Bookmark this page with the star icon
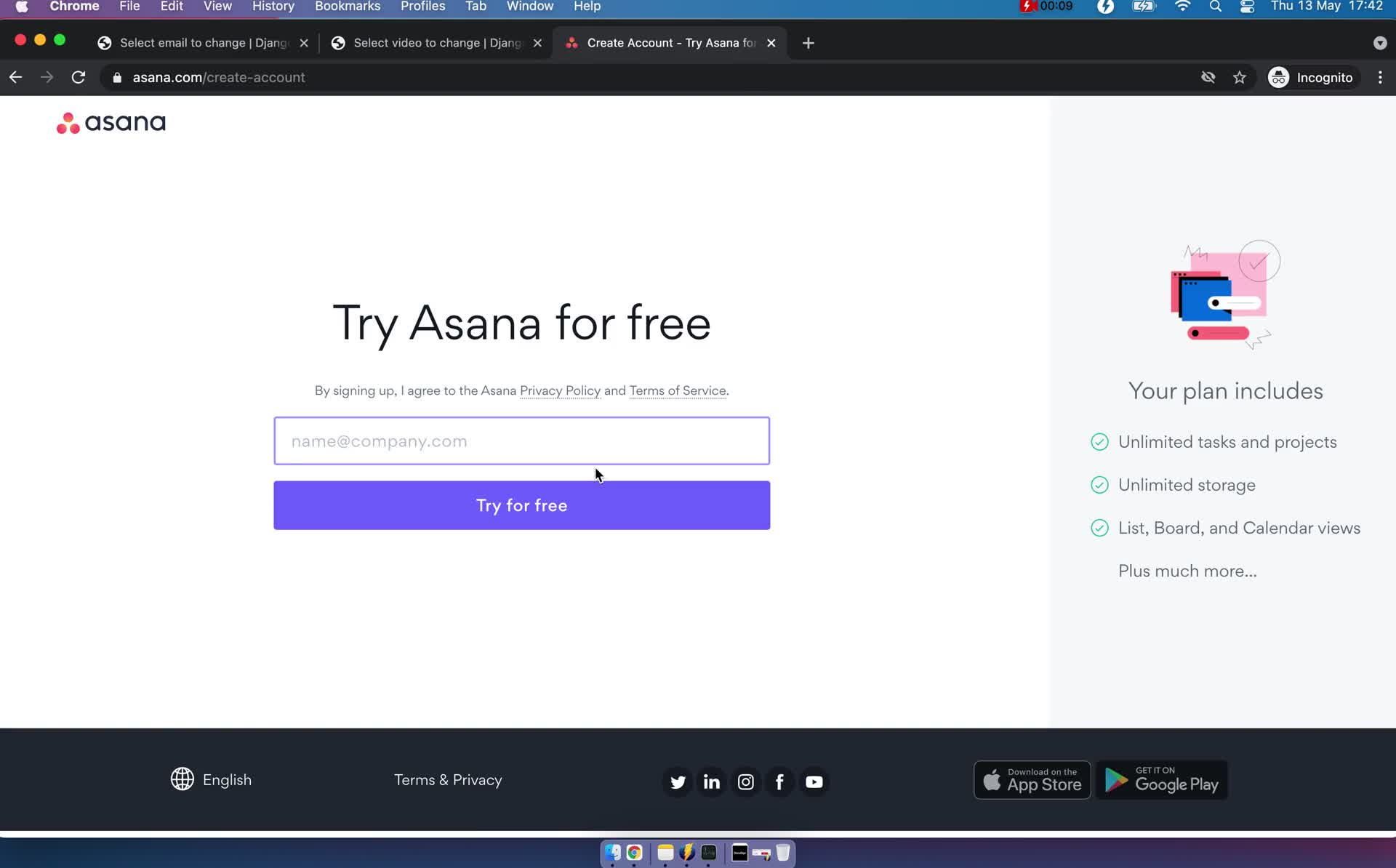 click(1240, 77)
